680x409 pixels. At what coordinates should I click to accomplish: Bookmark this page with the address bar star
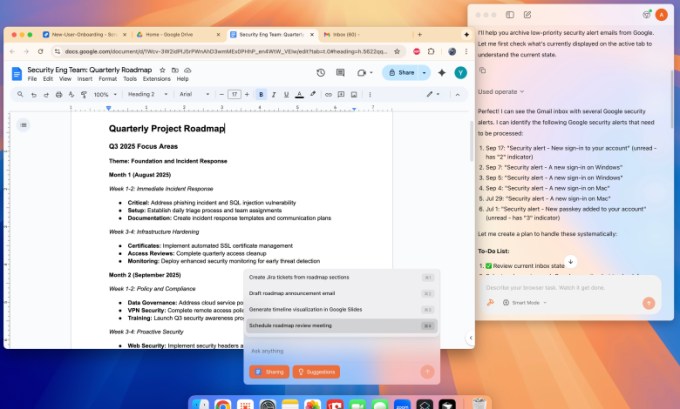(397, 51)
